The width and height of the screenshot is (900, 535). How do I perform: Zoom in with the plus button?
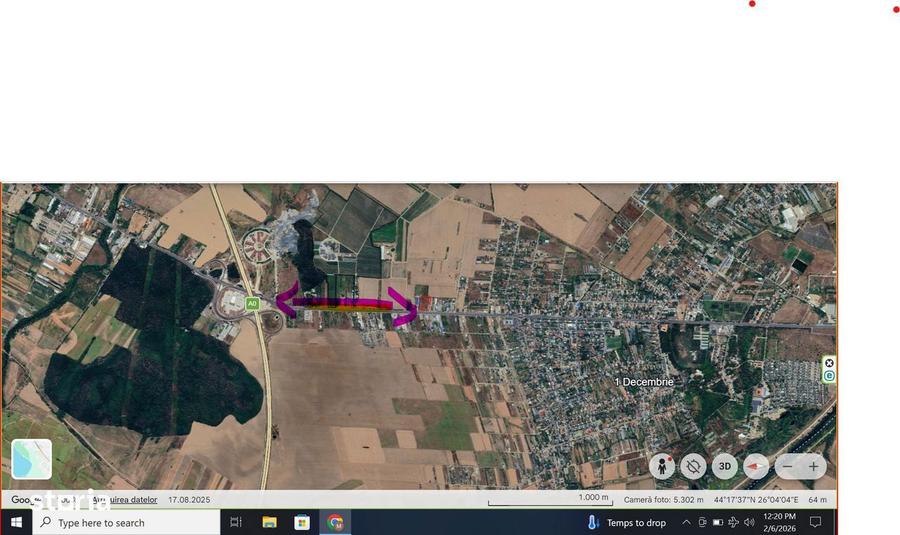click(813, 467)
